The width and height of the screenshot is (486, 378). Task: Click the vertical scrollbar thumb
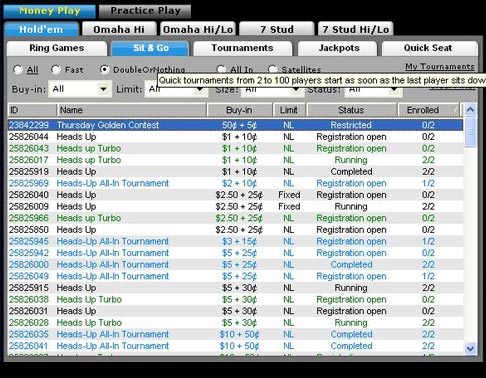[470, 132]
